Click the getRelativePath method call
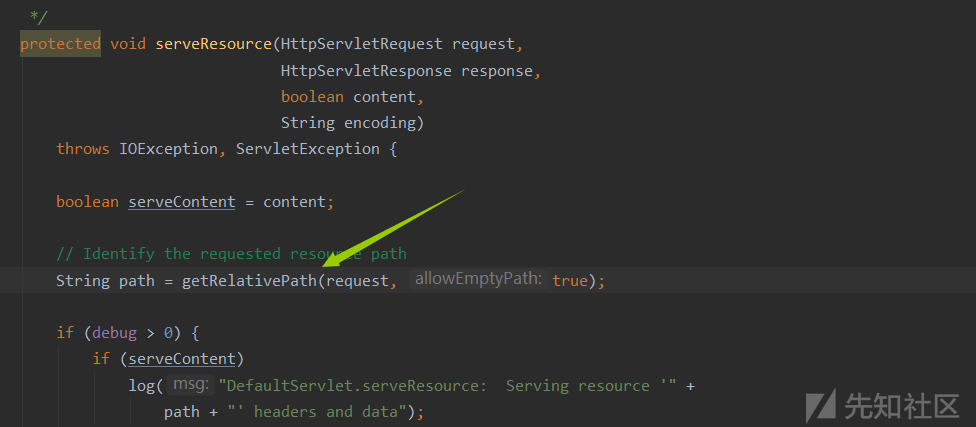Image resolution: width=976 pixels, height=427 pixels. point(248,281)
